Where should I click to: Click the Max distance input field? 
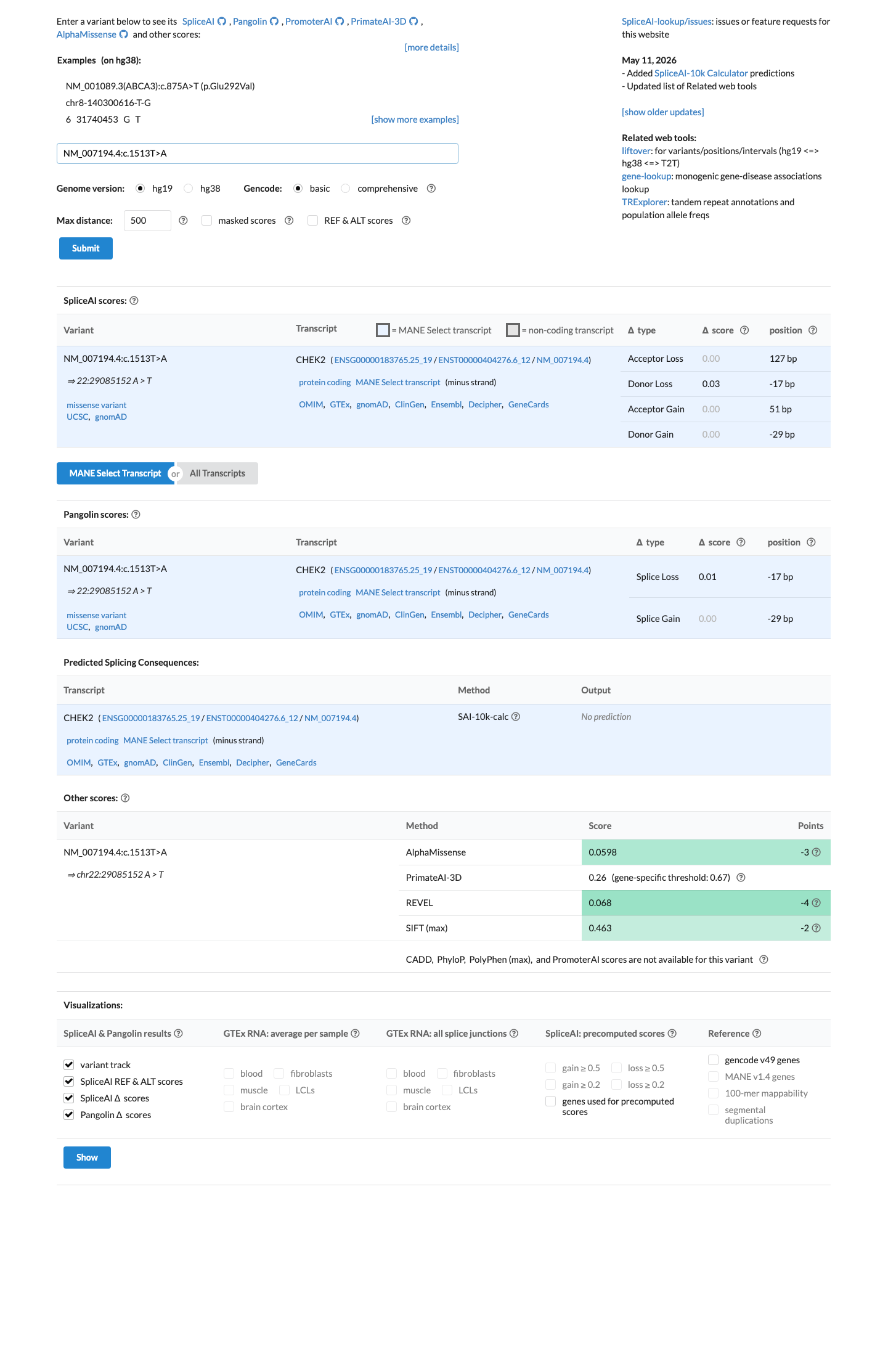[x=147, y=221]
